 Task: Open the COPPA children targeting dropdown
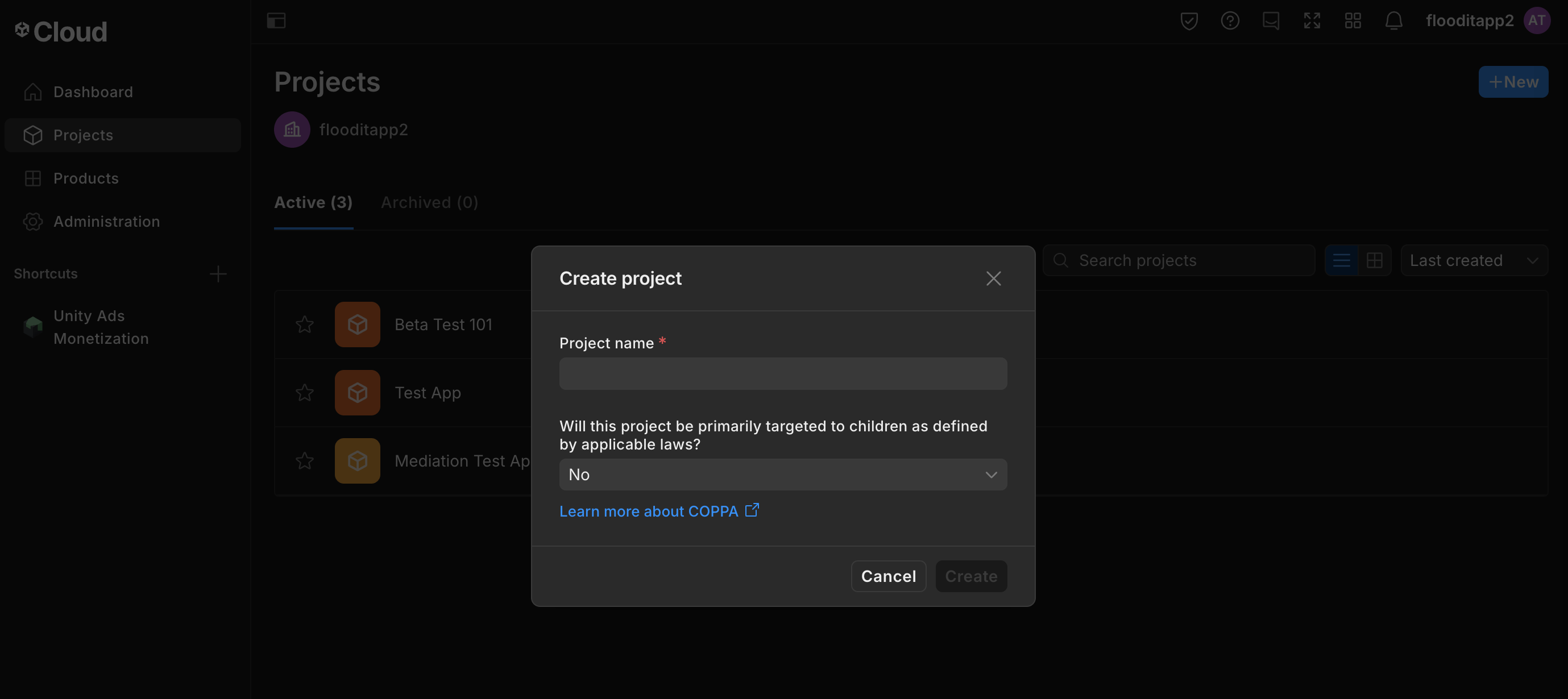783,475
